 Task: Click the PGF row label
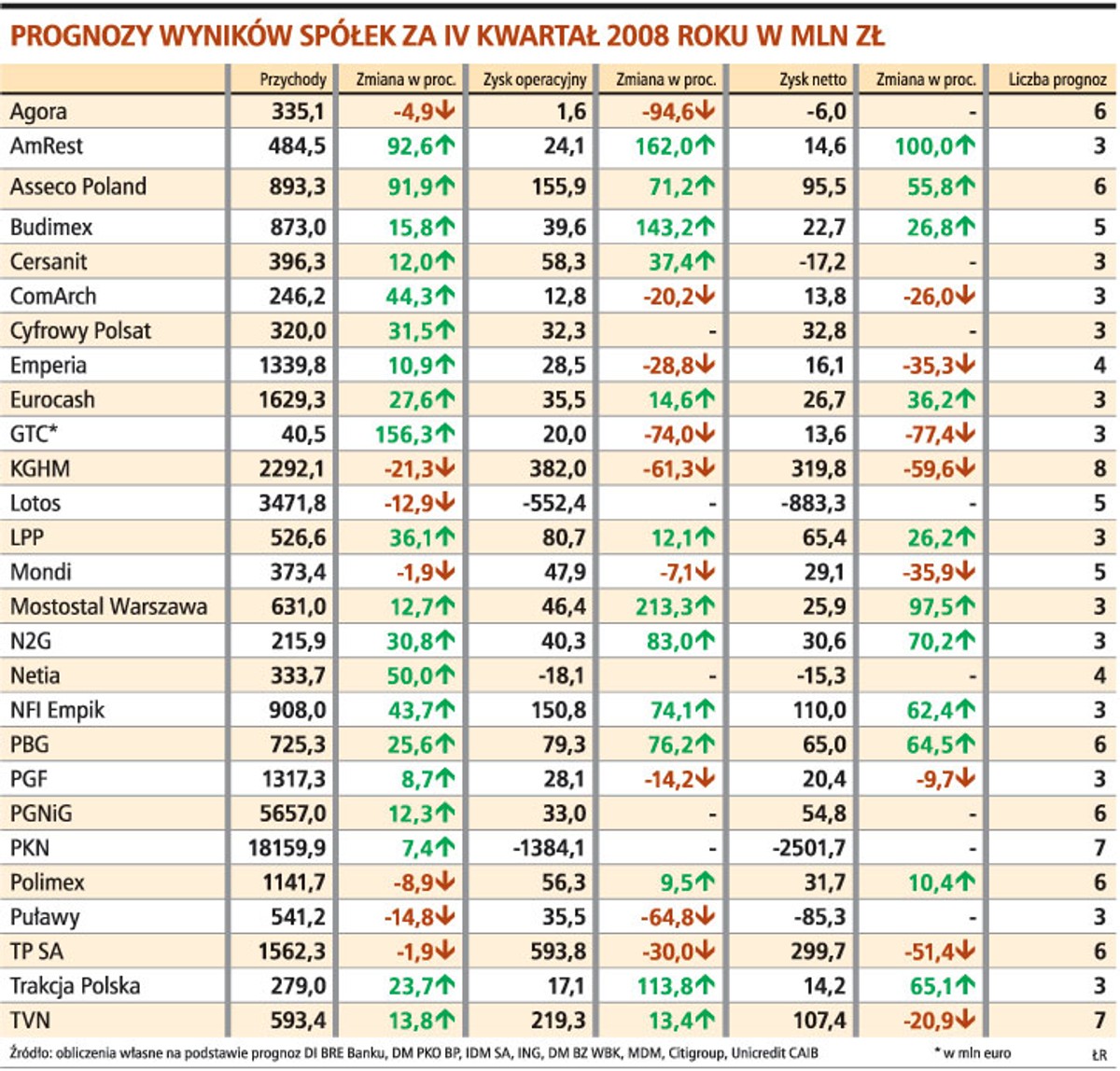point(29,780)
